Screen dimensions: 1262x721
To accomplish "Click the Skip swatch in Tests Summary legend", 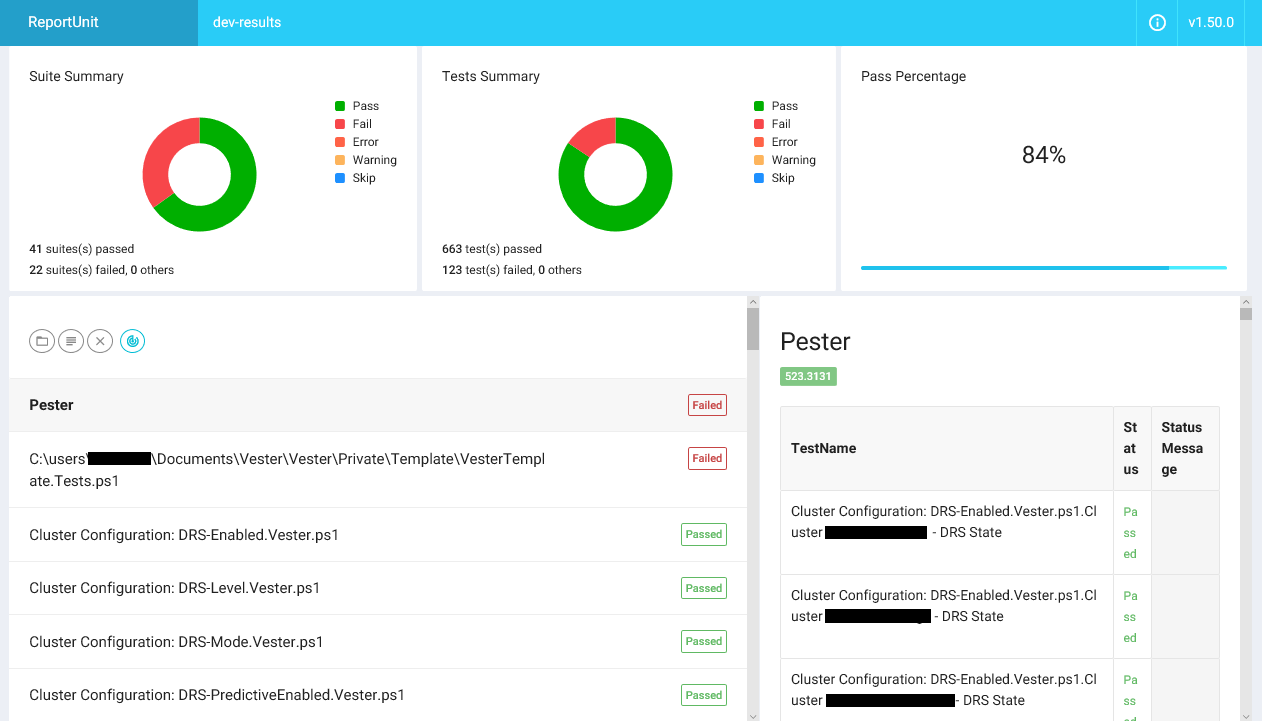I will click(759, 178).
